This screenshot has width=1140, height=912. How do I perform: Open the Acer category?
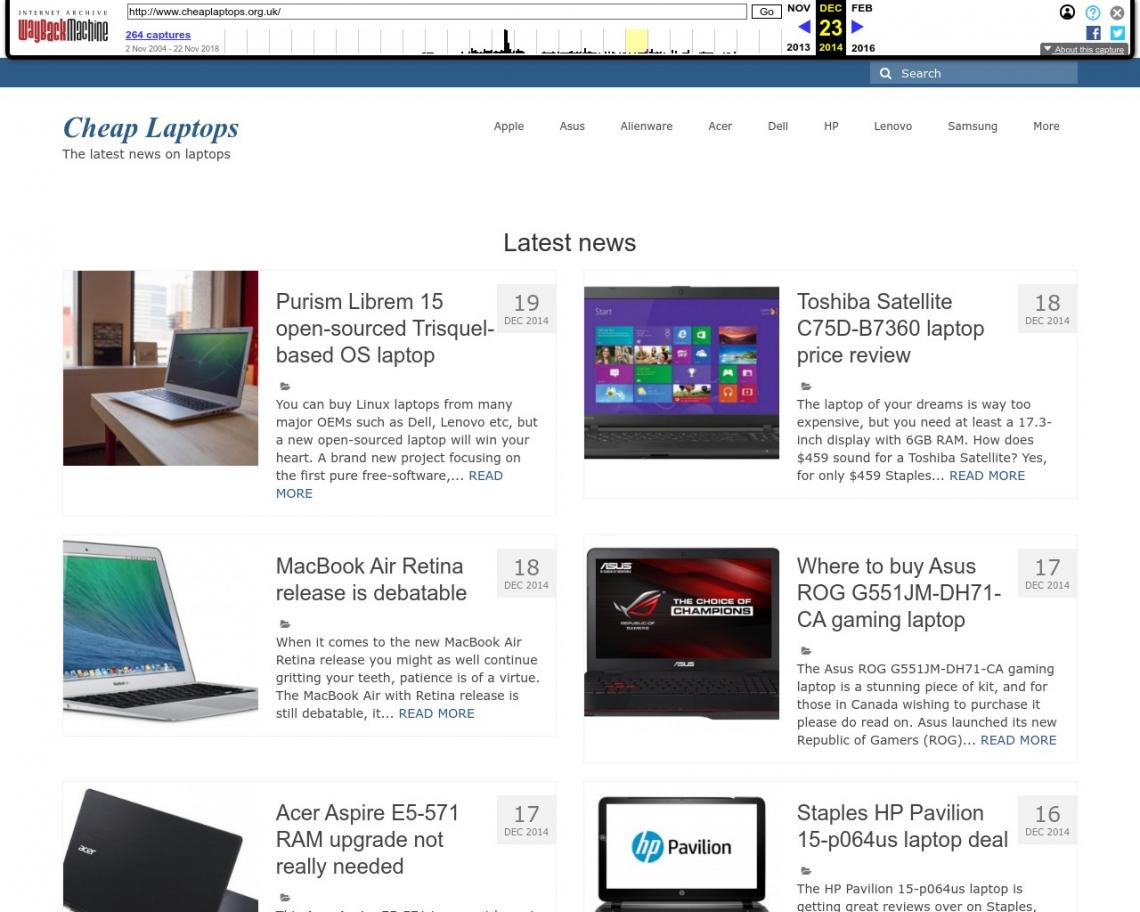coord(720,126)
